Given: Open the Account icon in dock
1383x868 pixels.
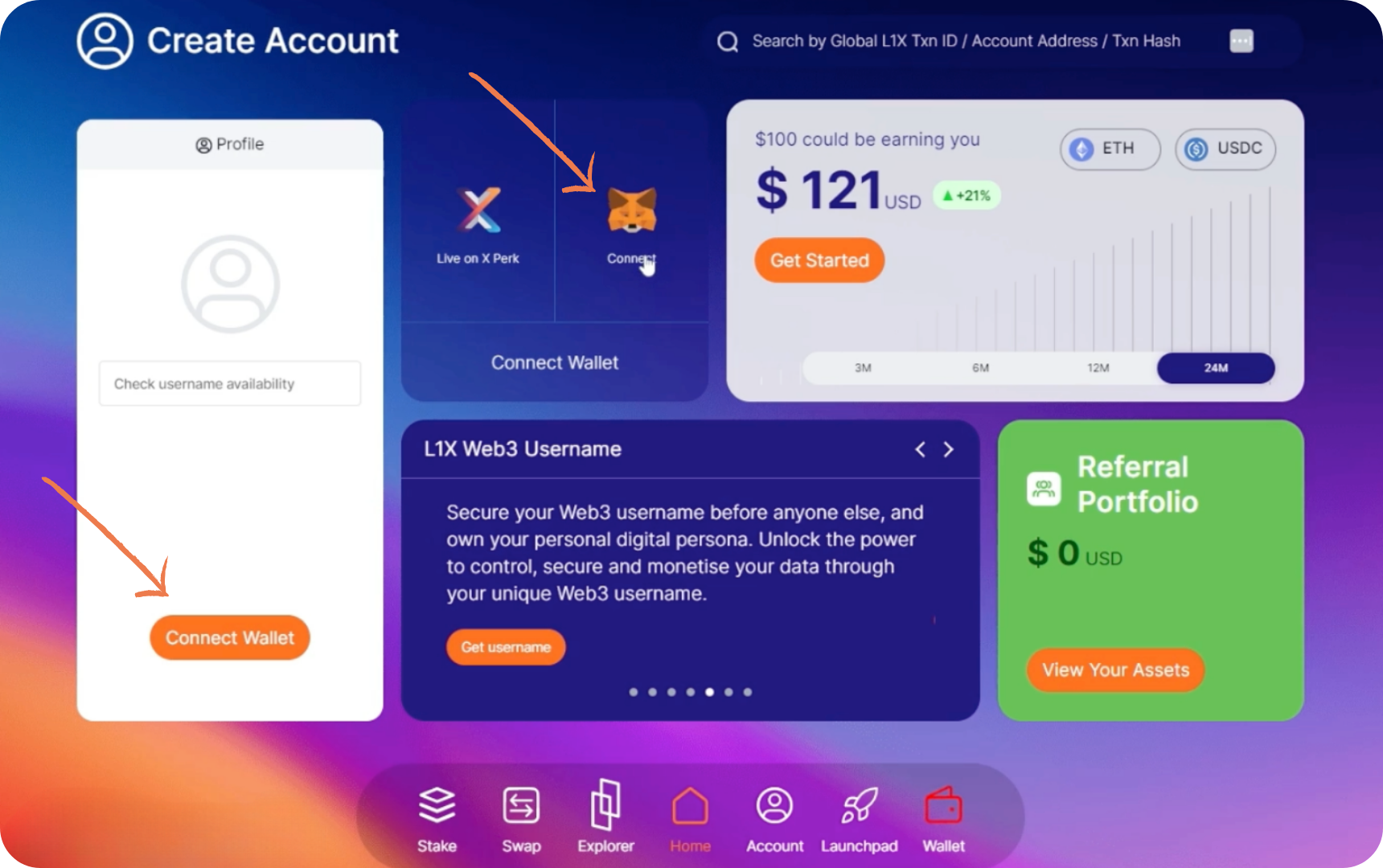Looking at the screenshot, I should [774, 806].
